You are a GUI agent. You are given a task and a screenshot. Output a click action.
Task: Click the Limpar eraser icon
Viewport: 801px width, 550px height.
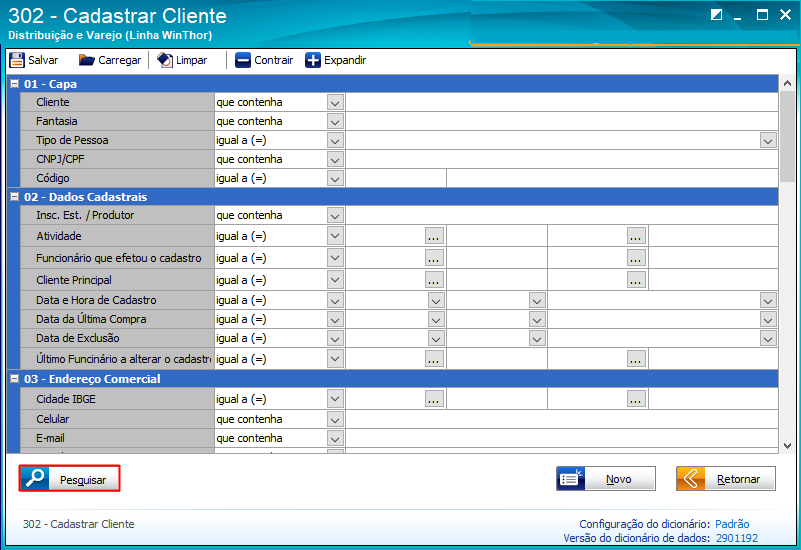pos(165,60)
